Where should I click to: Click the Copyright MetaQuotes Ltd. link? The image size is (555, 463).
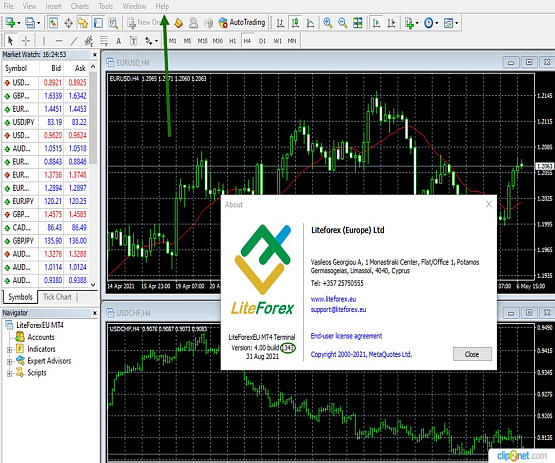[x=361, y=354]
